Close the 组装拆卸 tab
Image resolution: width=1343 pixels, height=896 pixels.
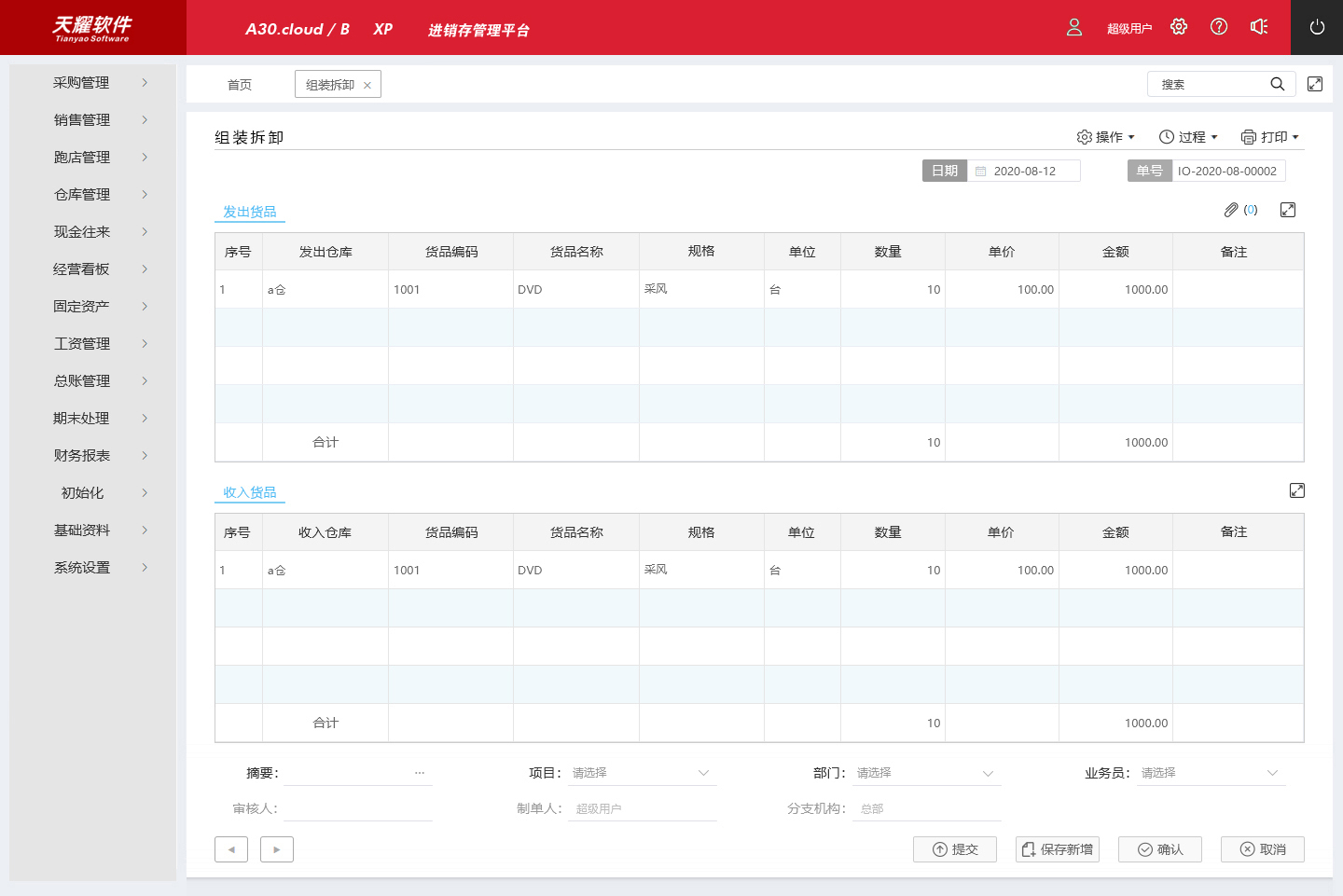(367, 85)
